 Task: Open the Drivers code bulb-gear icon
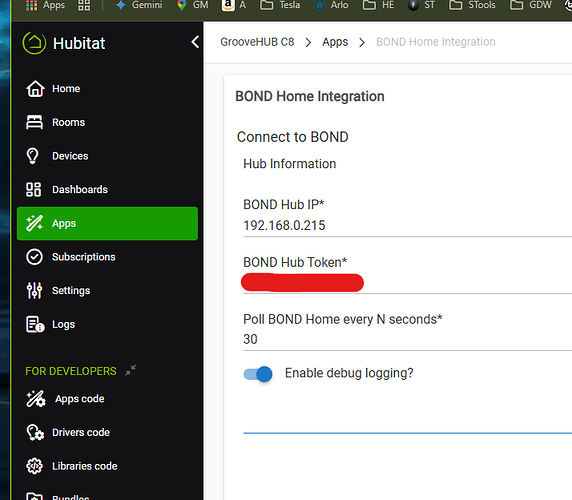click(35, 432)
